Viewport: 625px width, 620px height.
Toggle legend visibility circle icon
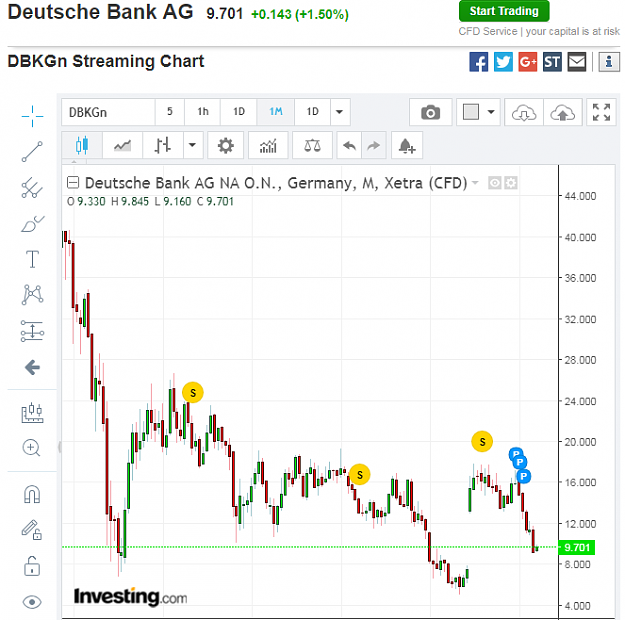(495, 183)
